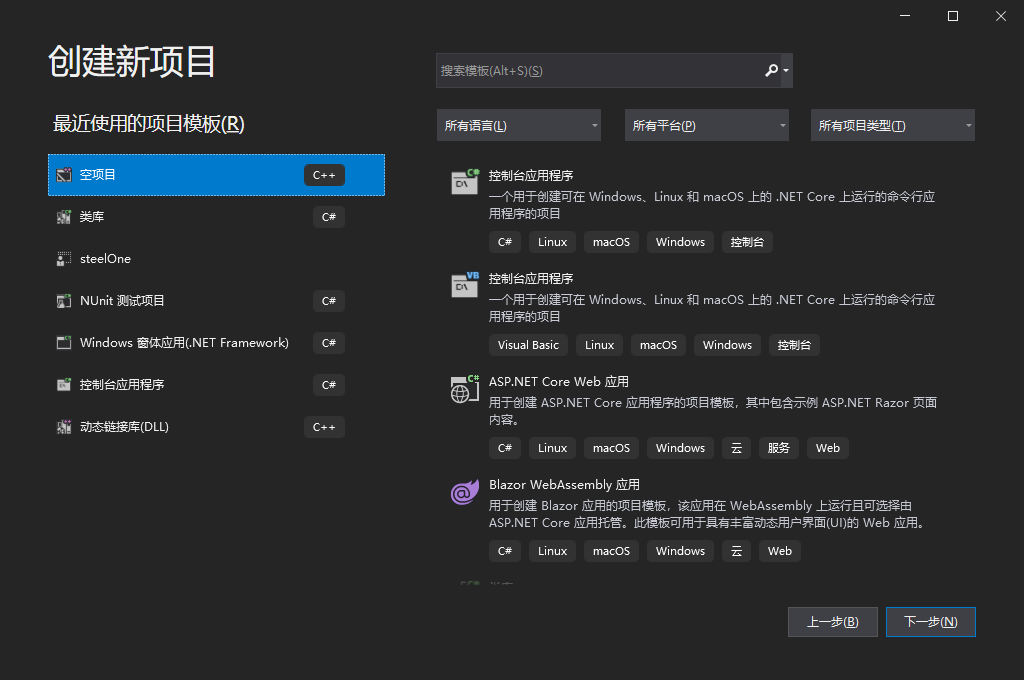Select the C# 控制台应用程序 title in list
The image size is (1024, 680).
(x=531, y=176)
